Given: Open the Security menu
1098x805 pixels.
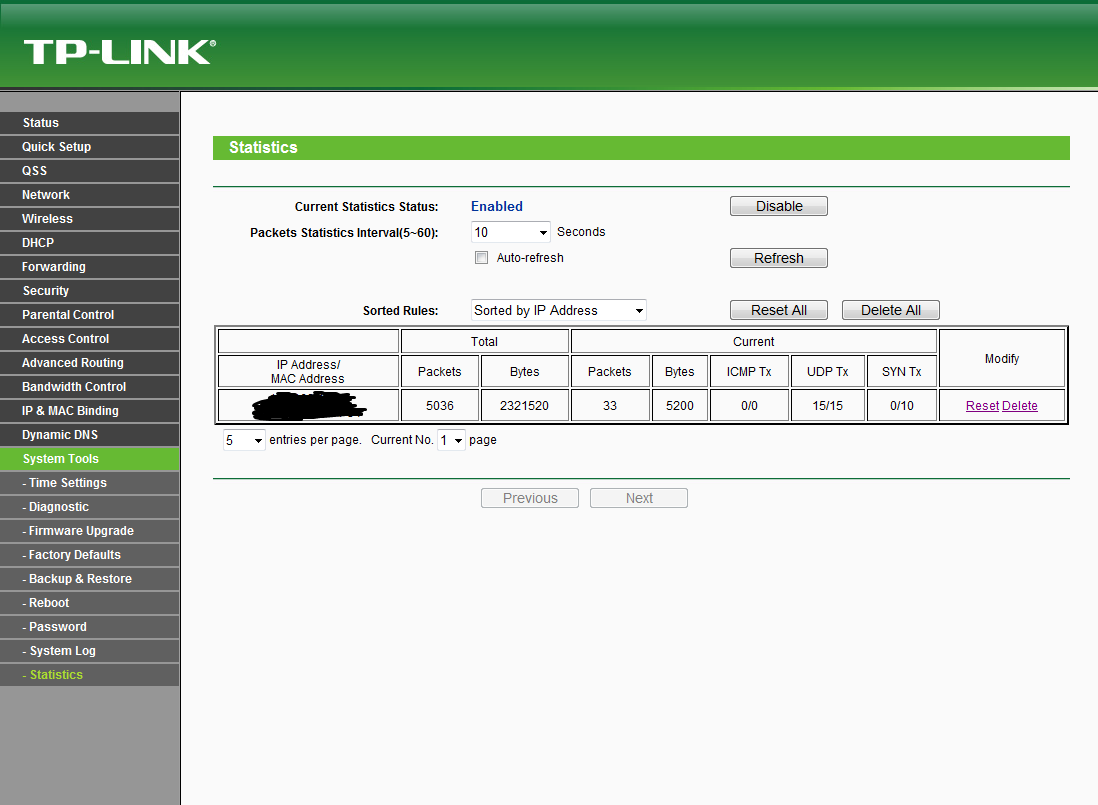Looking at the screenshot, I should [90, 290].
